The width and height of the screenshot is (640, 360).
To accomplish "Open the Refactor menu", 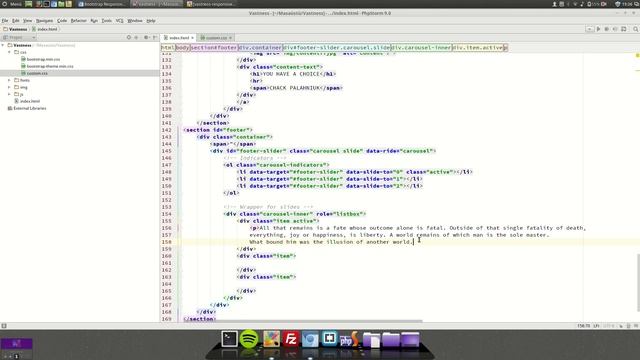I will [x=79, y=20].
